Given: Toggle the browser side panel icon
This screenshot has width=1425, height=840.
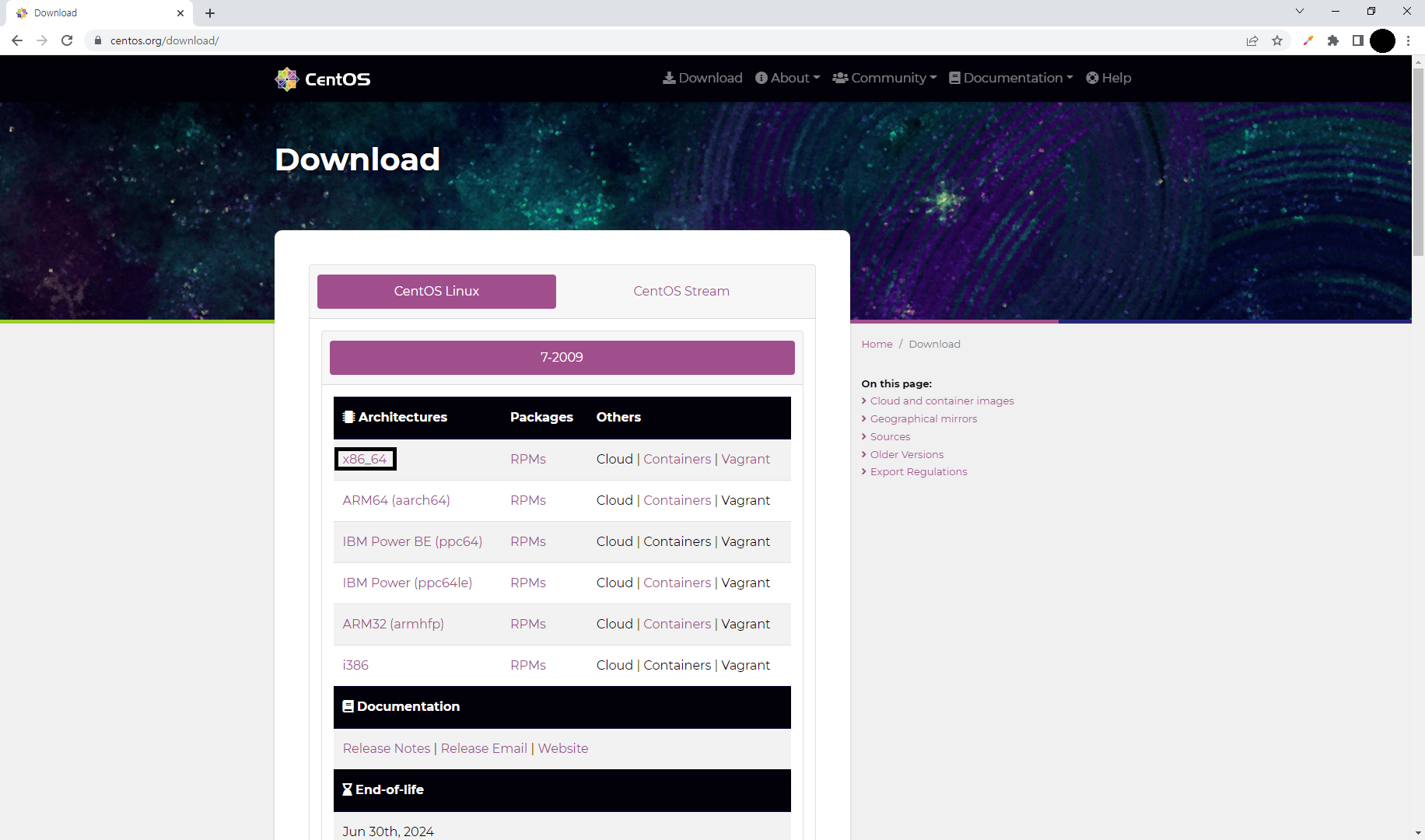Looking at the screenshot, I should [x=1358, y=40].
